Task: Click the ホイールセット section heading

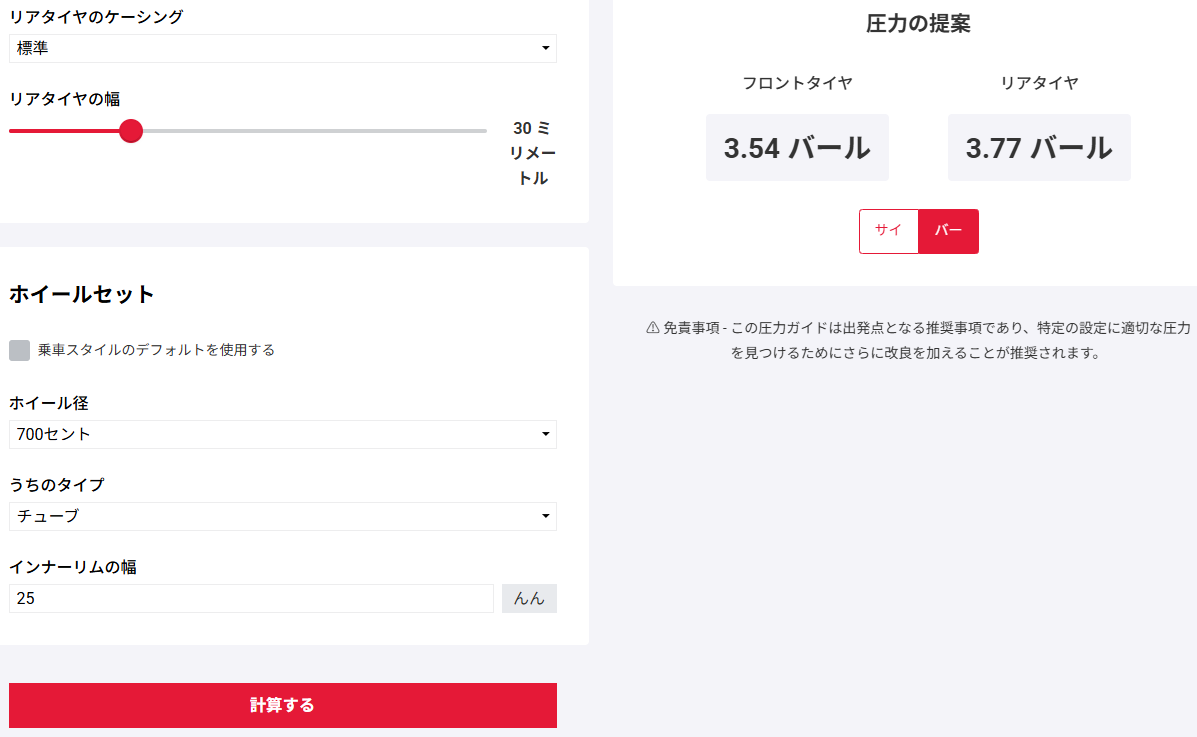Action: [x=82, y=294]
